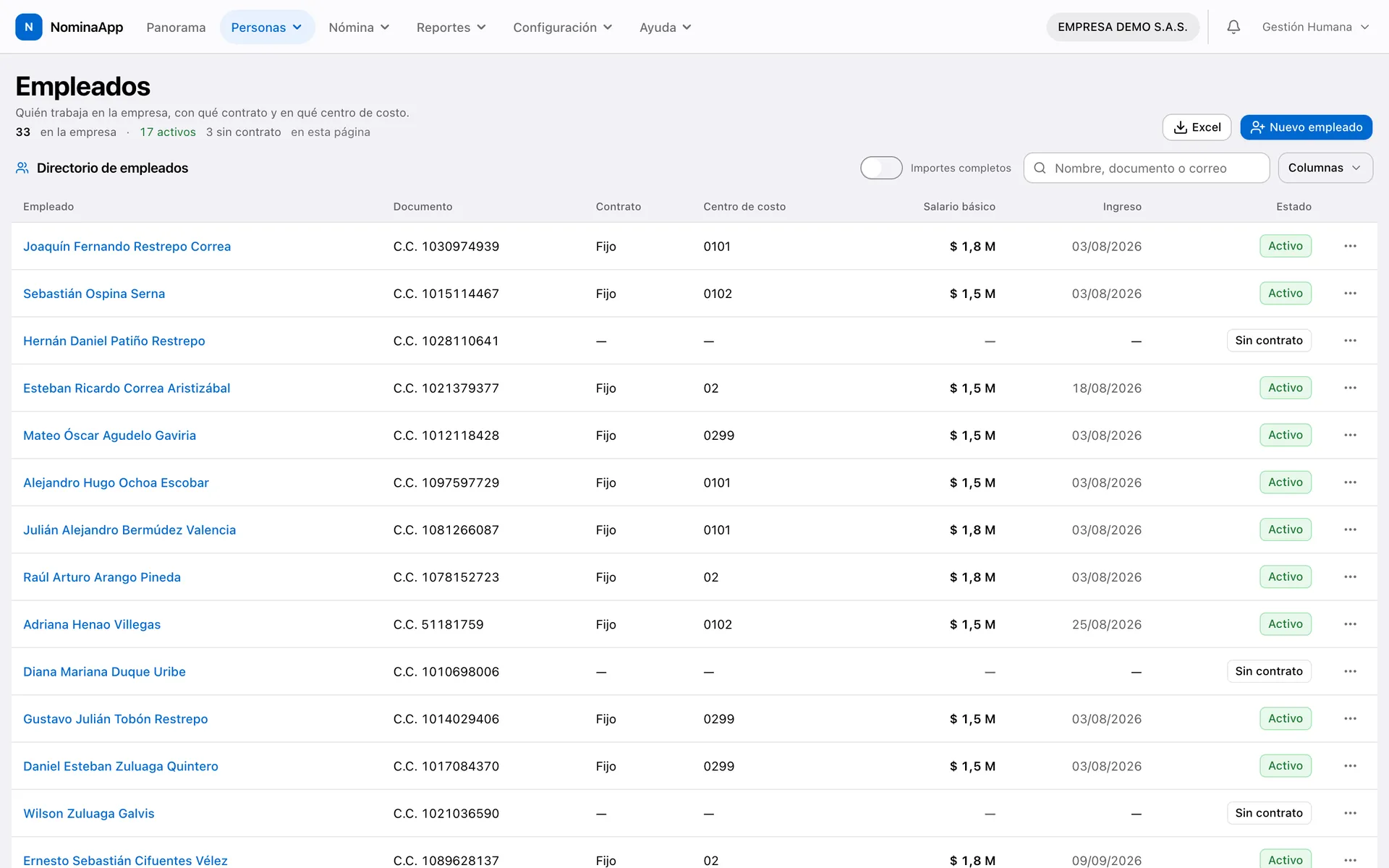
Task: Open row actions for Daniel Esteban Zuluaga Quintero
Action: pos(1350,766)
